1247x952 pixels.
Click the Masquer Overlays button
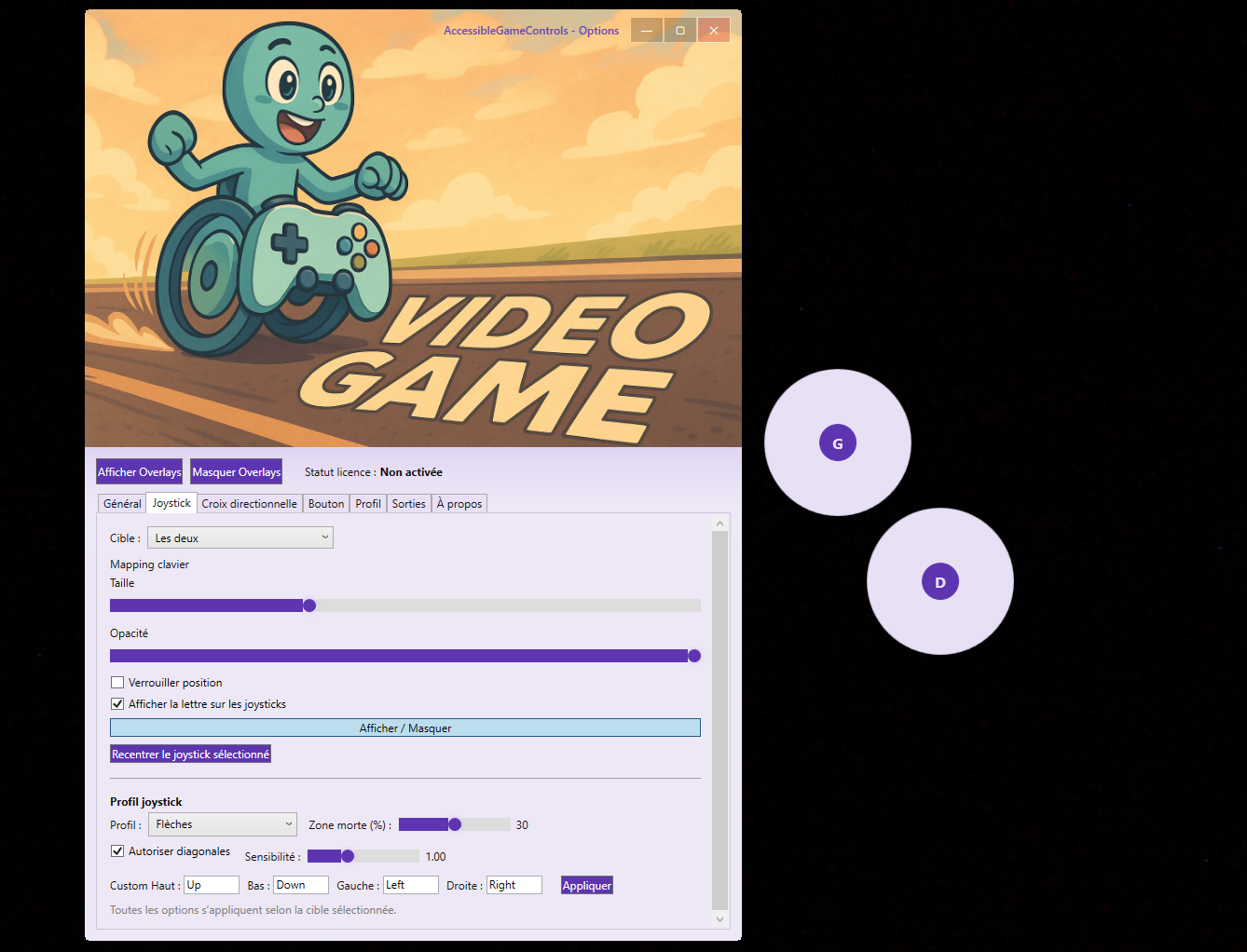236,472
